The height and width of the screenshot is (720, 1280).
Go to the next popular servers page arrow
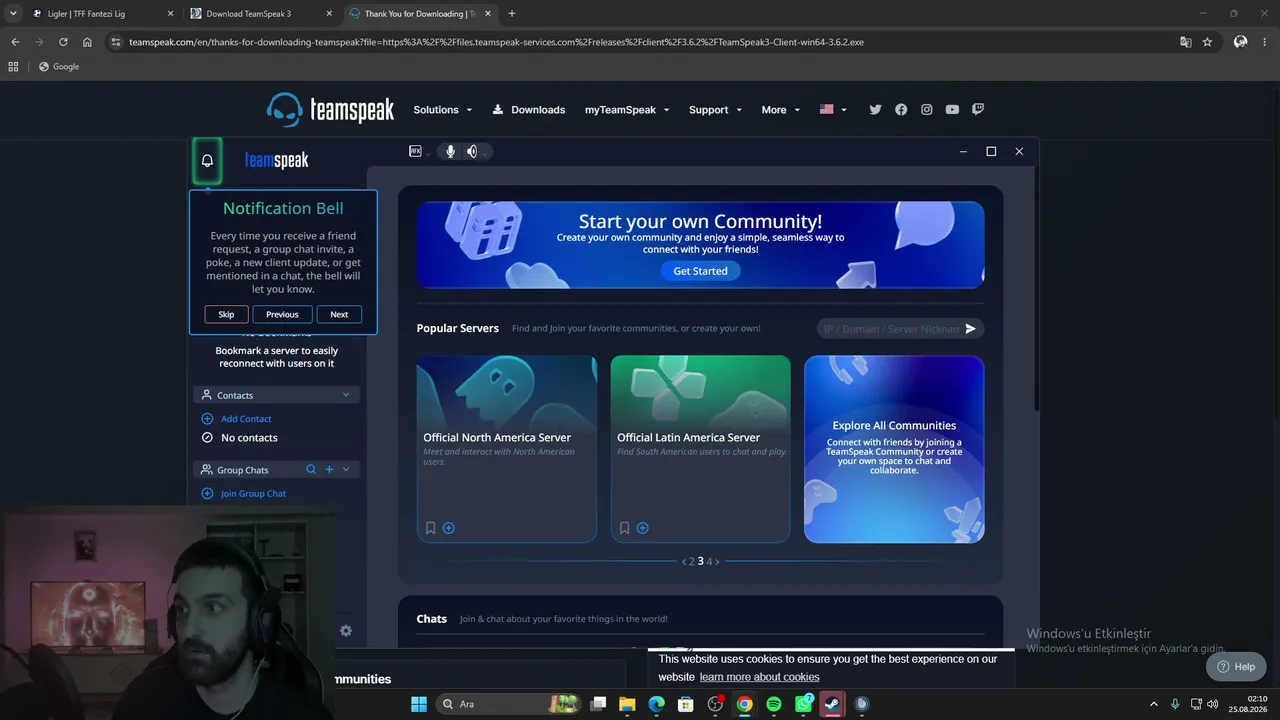point(717,562)
